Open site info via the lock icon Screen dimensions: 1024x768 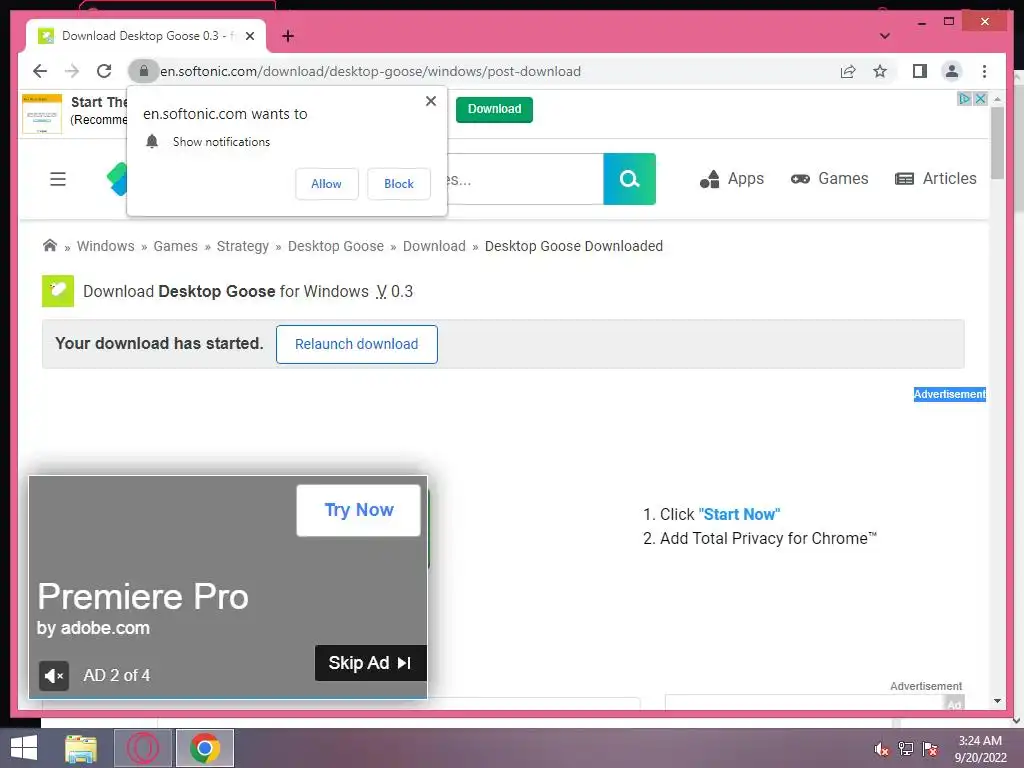(x=144, y=71)
